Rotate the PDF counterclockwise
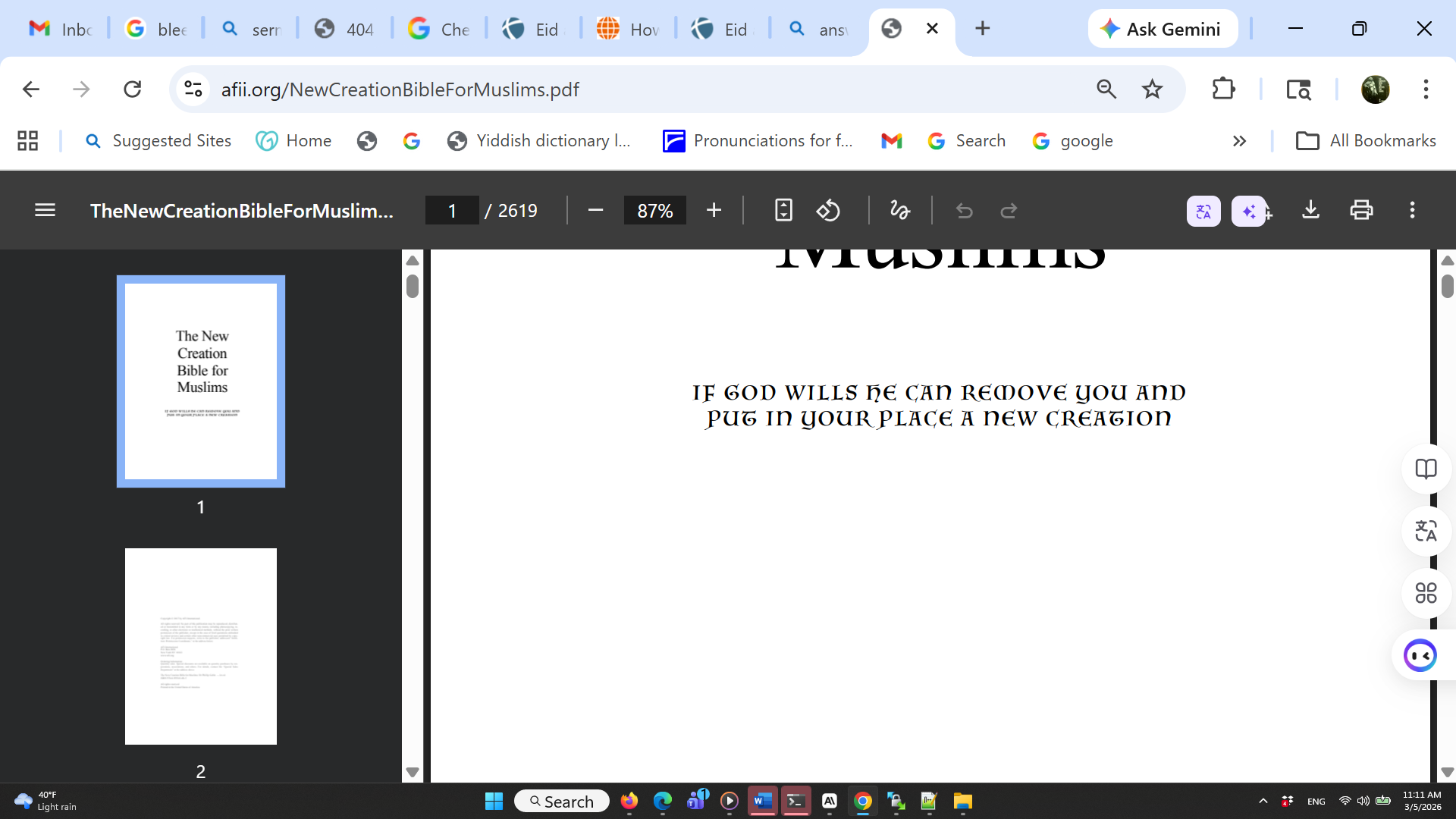 pos(828,210)
